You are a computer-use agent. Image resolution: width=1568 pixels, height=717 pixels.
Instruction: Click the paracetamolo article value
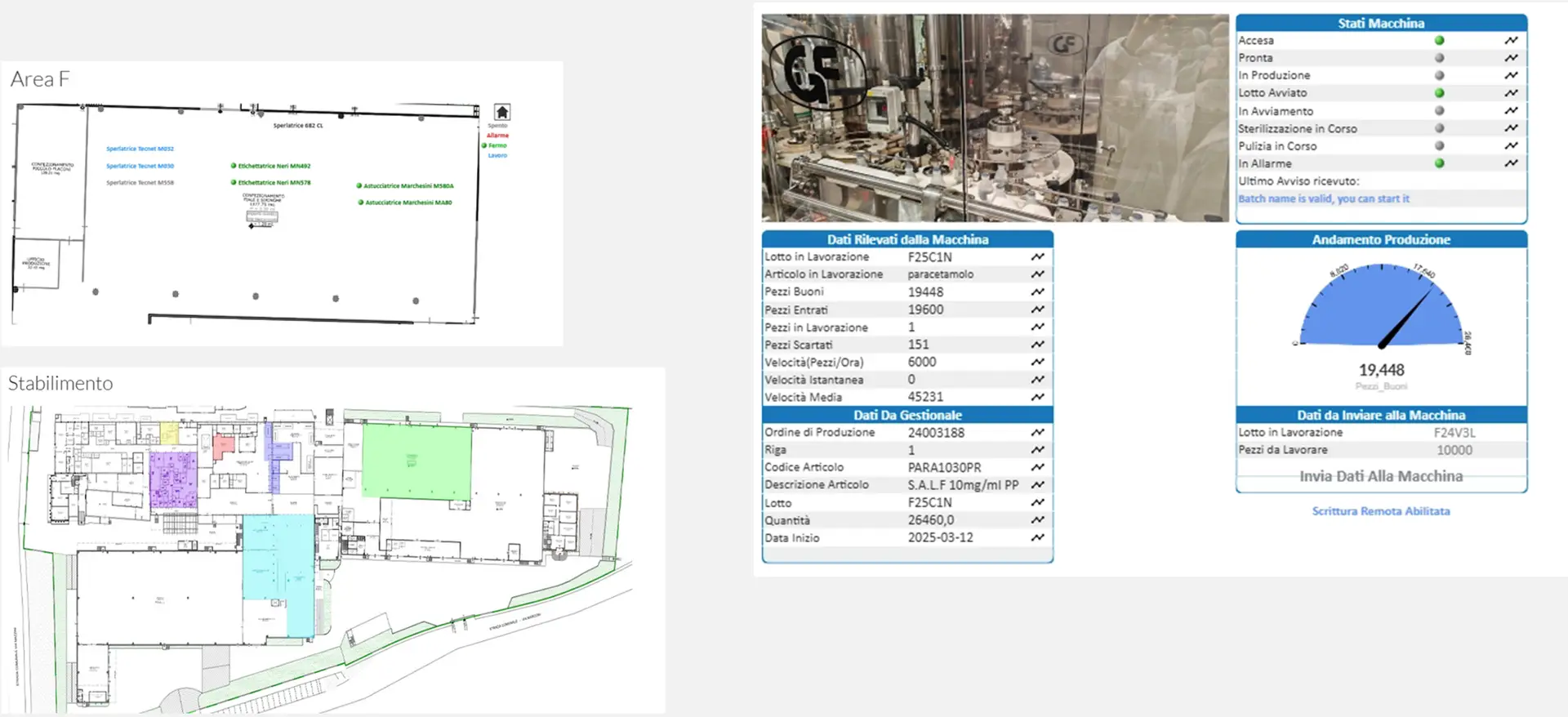940,274
